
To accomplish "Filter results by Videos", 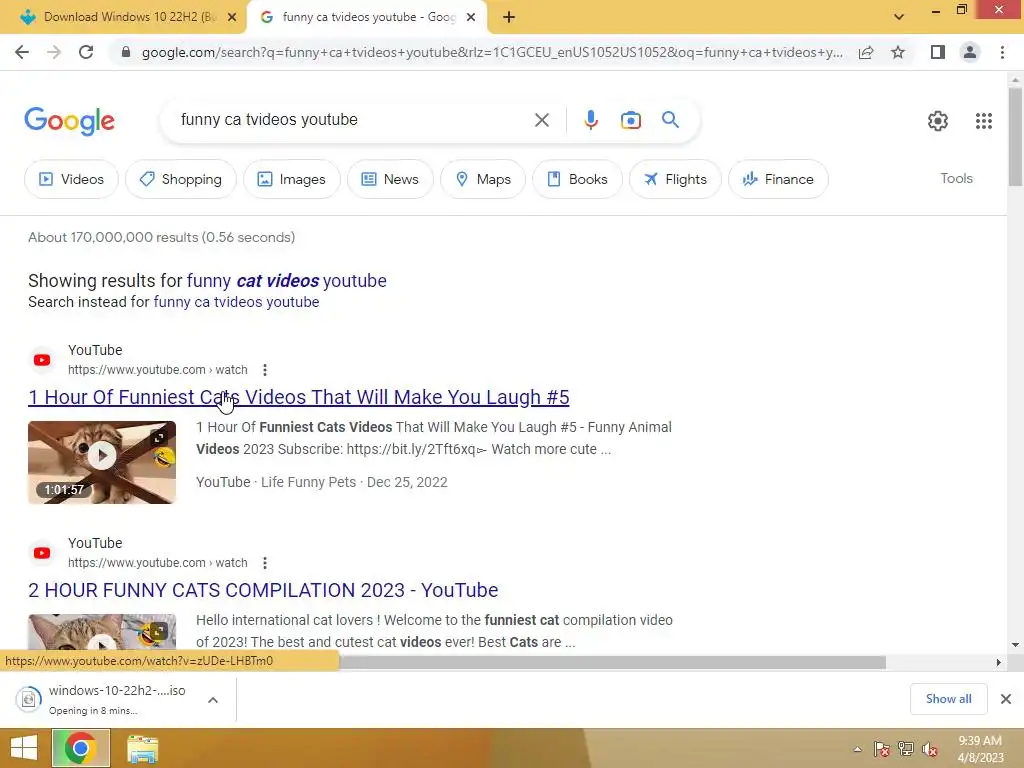I will coord(71,179).
